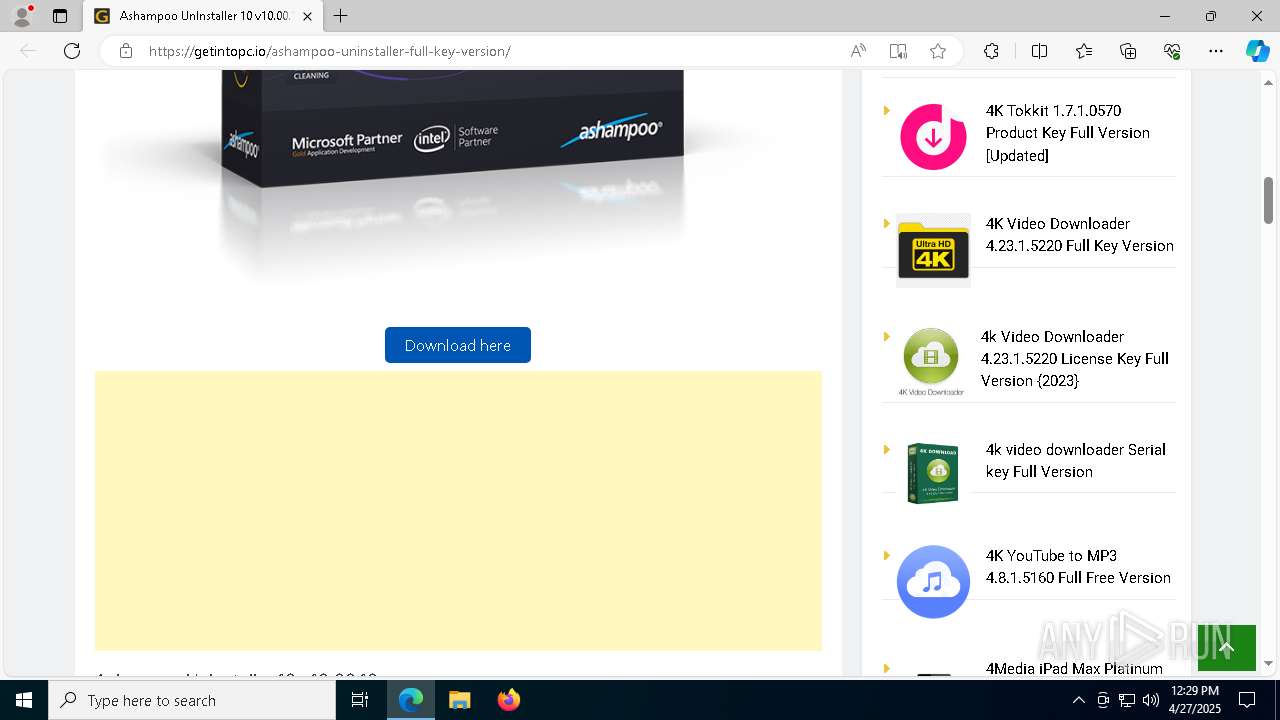Click the Download here button
The image size is (1280, 720).
(x=458, y=345)
